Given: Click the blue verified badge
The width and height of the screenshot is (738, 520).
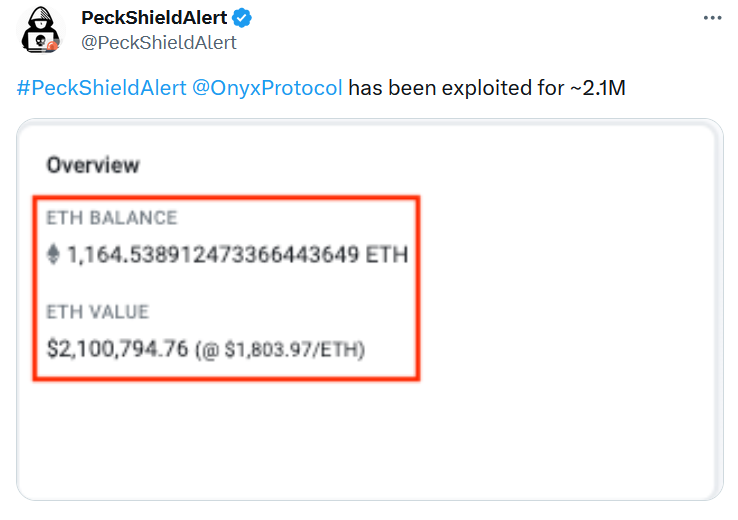Looking at the screenshot, I should pos(243,18).
